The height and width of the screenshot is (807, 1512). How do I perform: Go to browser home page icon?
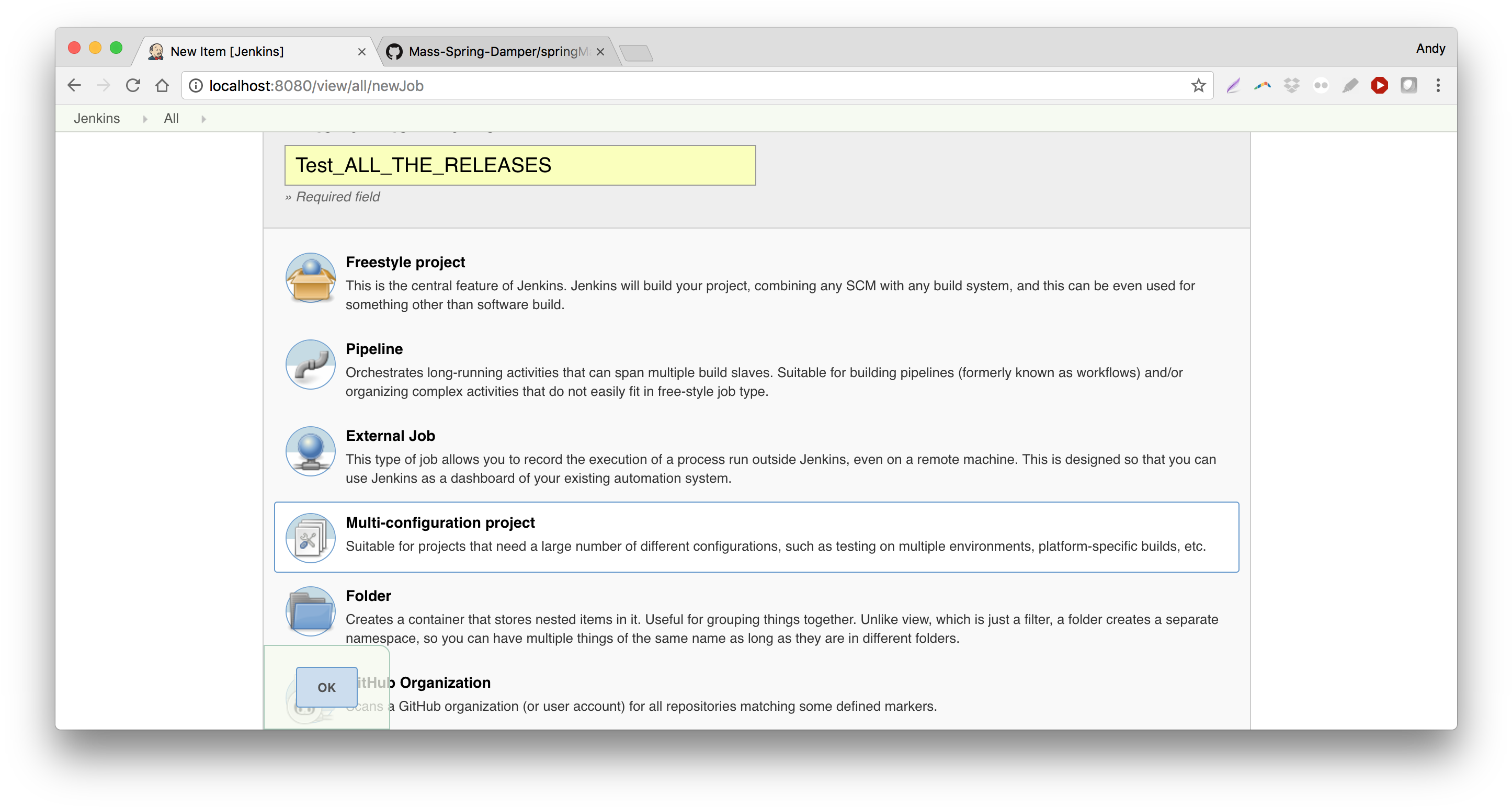[162, 86]
